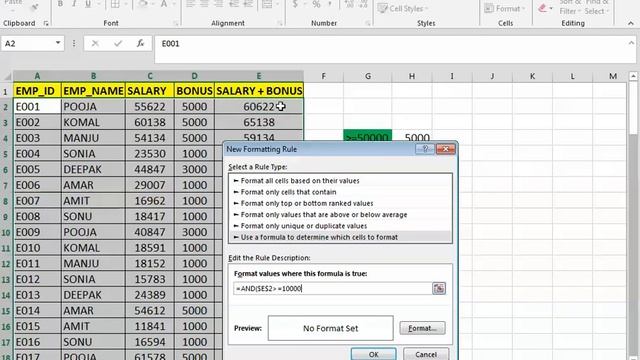Expand the formula bar with chevron
Viewport: 640px width, 360px height.
pos(631,43)
